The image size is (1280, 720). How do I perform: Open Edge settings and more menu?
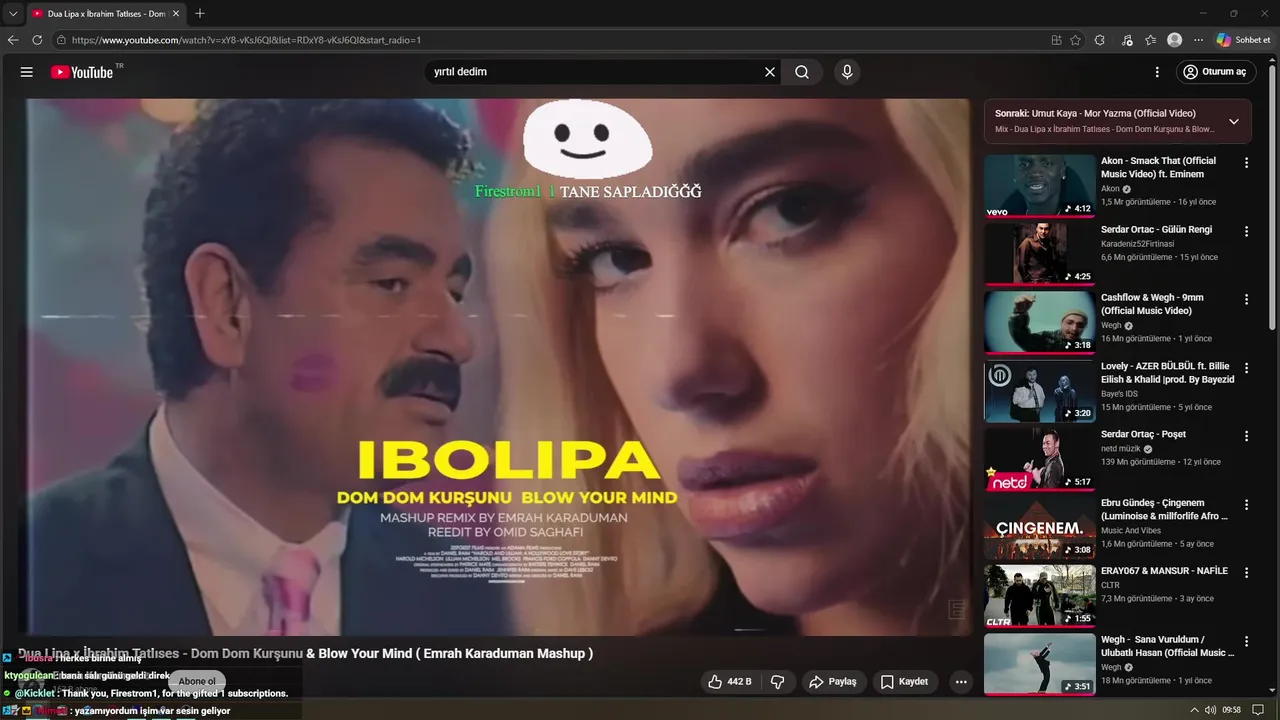point(1199,40)
